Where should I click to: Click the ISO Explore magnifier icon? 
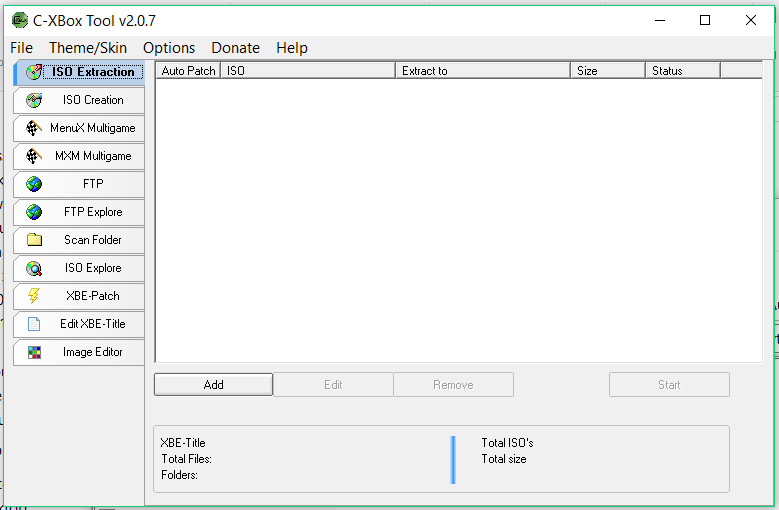[34, 268]
